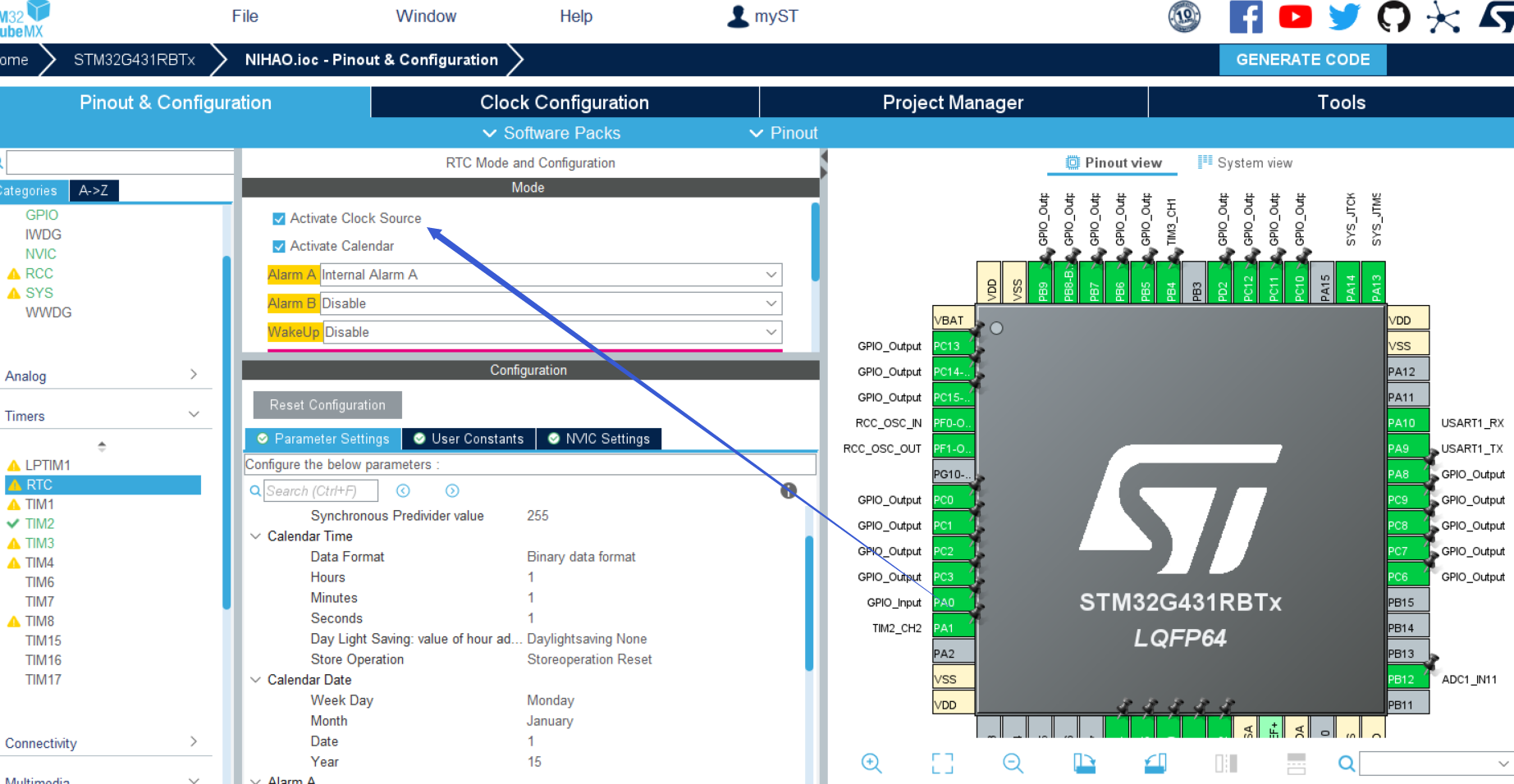
Task: Open the pin search combo box
Action: click(x=1436, y=763)
